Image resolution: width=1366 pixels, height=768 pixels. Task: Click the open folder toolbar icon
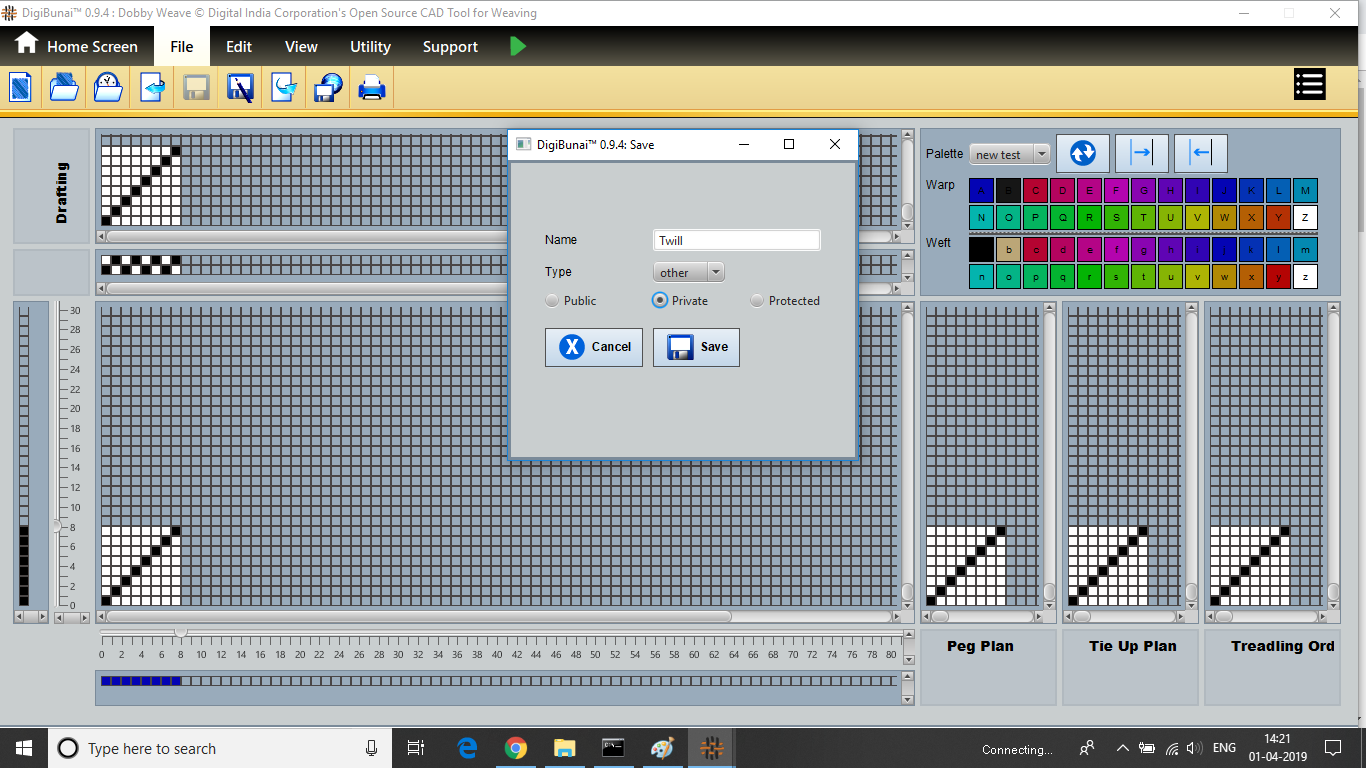coord(64,88)
